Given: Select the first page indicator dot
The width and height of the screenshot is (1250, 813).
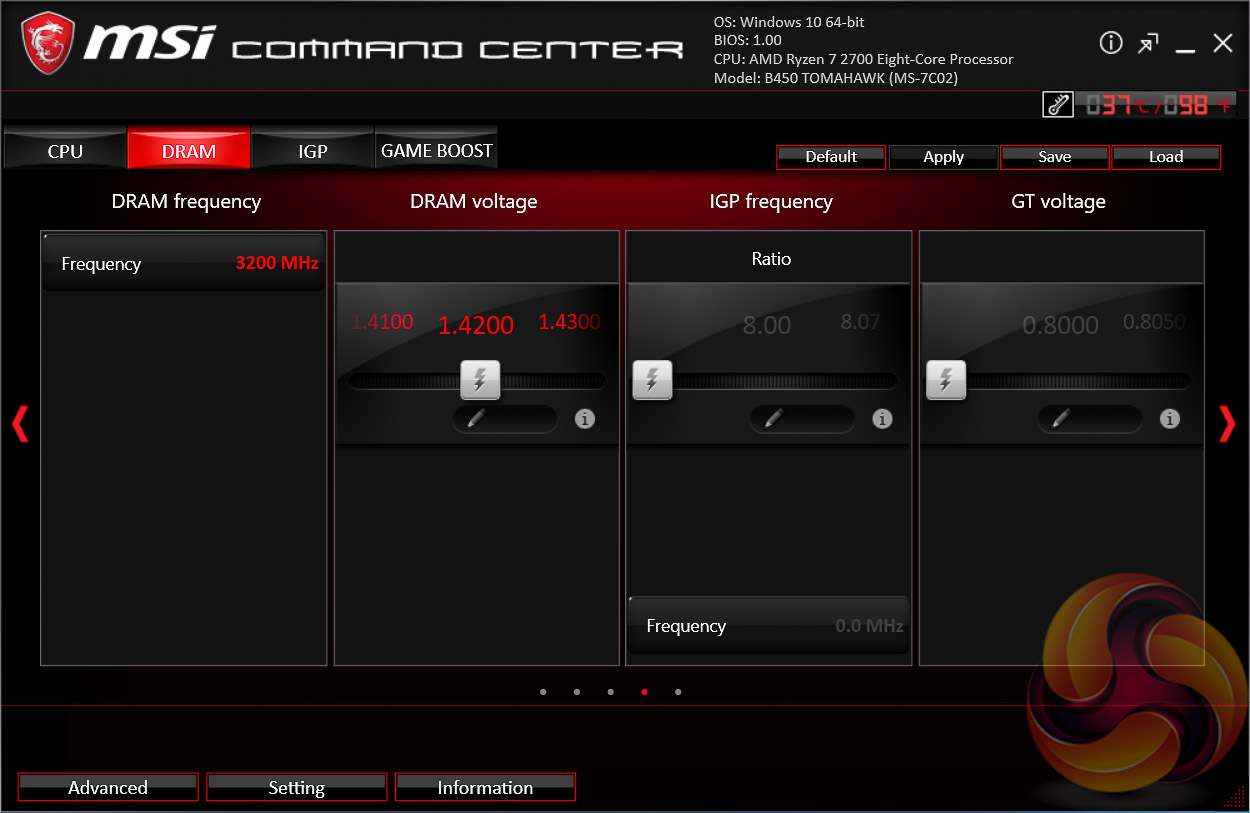Looking at the screenshot, I should pyautogui.click(x=543, y=691).
